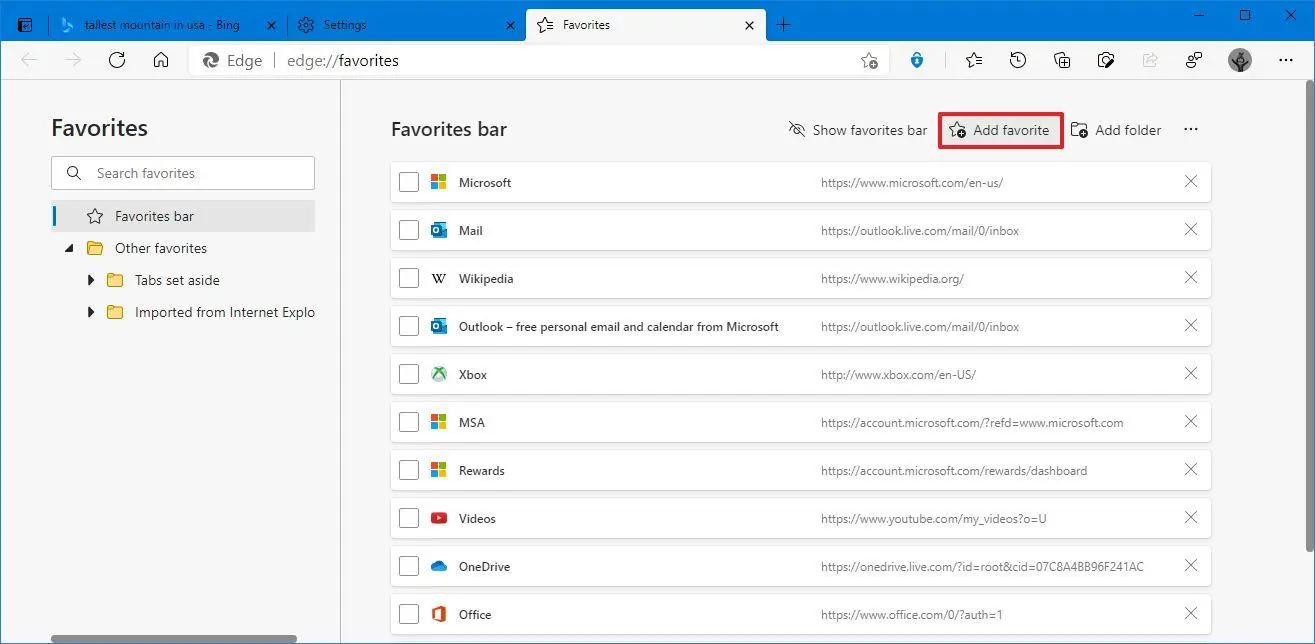This screenshot has width=1315, height=644.
Task: Reload the page with the refresh icon
Action: (117, 60)
